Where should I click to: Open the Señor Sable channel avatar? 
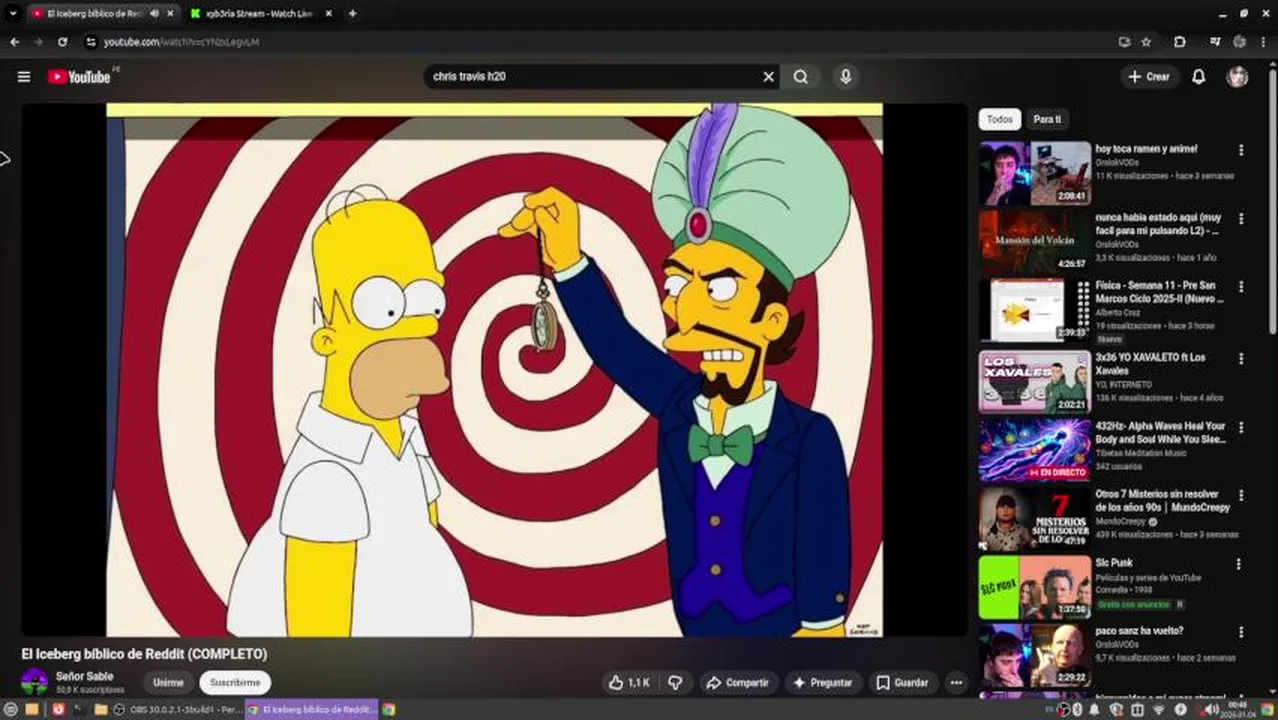(x=35, y=682)
